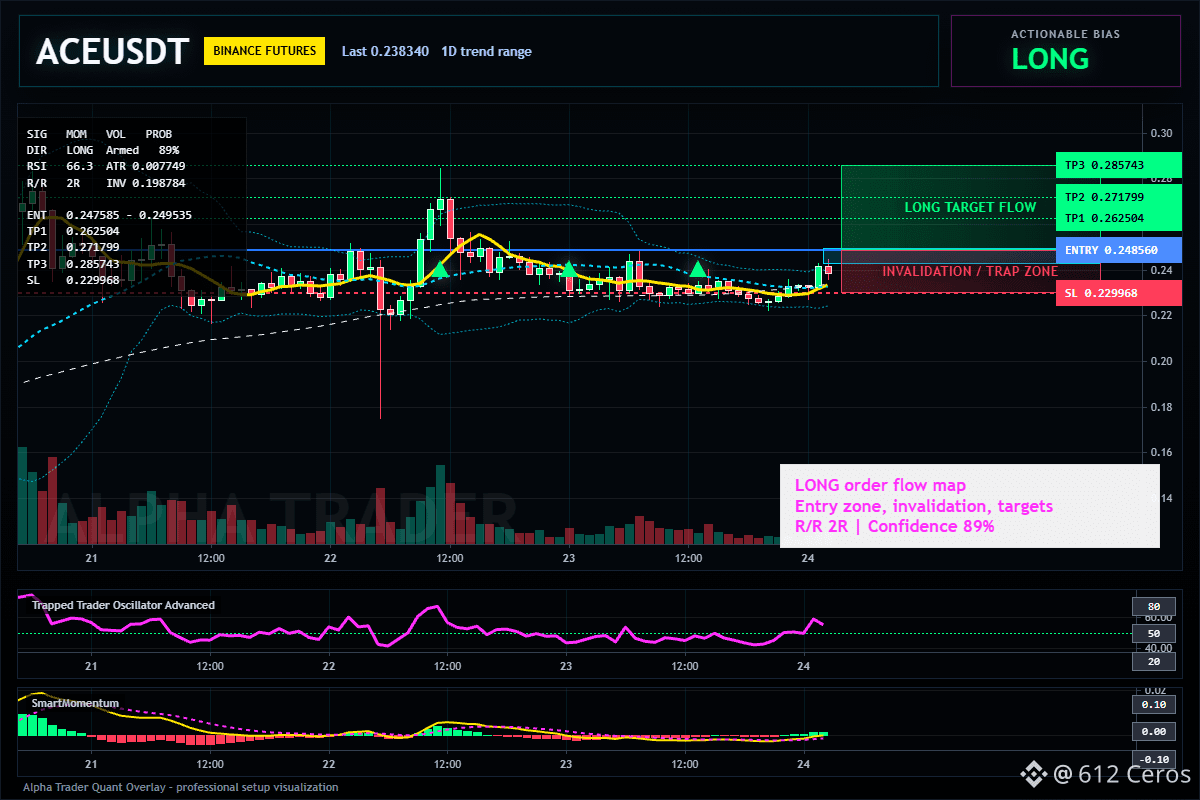Click the ACTIONABLE BIAS heading
Viewport: 1200px width, 800px height.
(x=1065, y=34)
